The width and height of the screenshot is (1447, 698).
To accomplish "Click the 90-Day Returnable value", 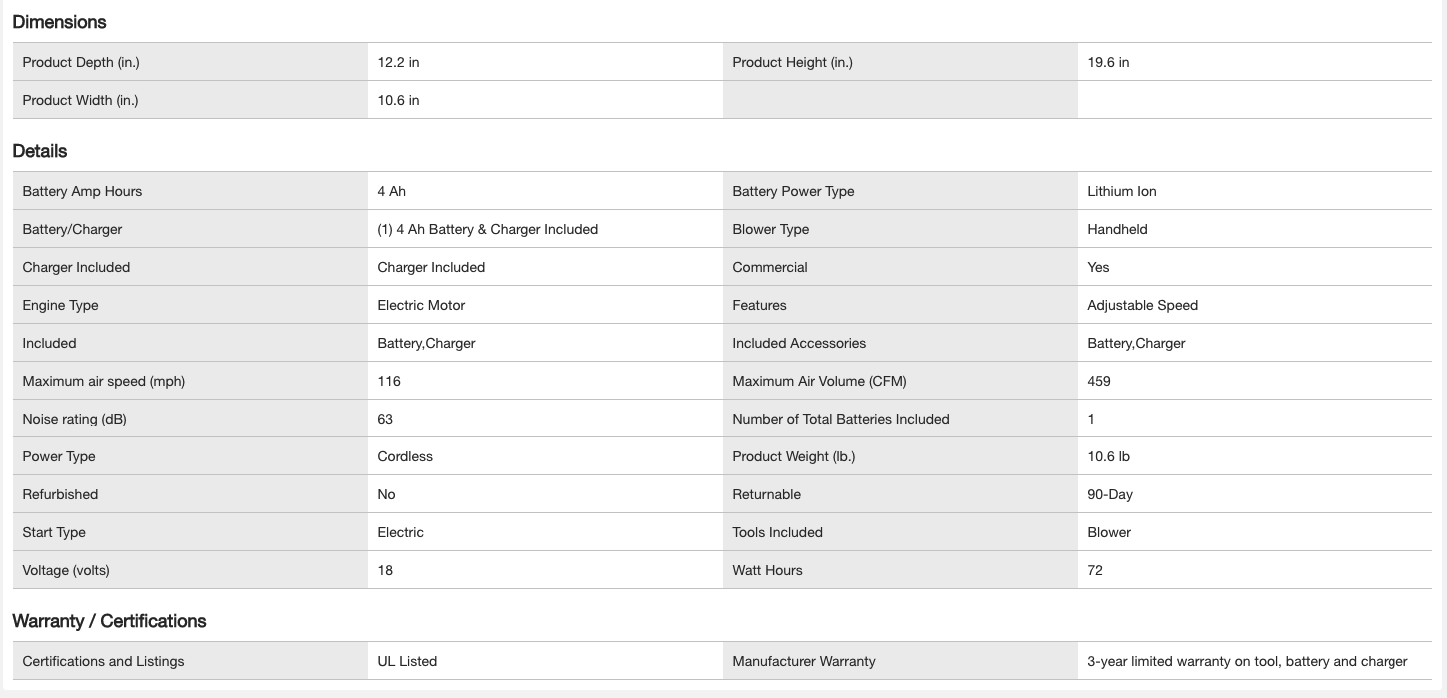I will click(1110, 494).
